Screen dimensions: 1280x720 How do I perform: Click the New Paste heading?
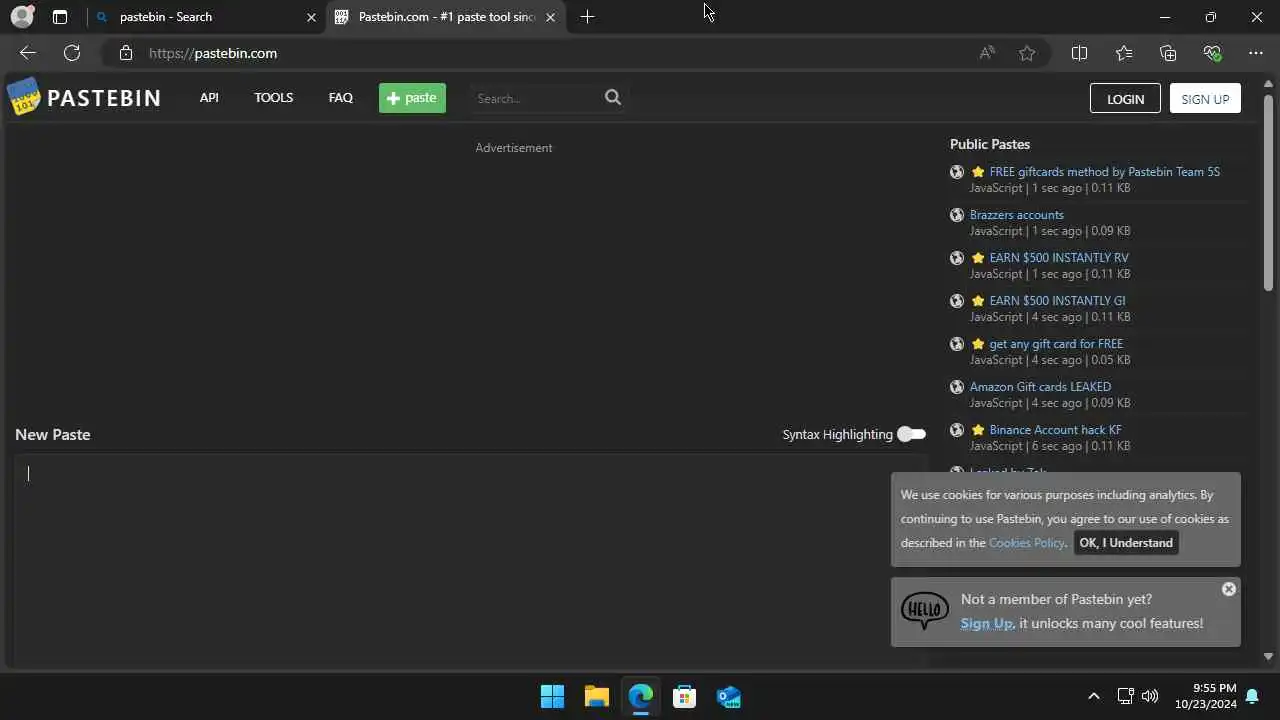tap(53, 434)
